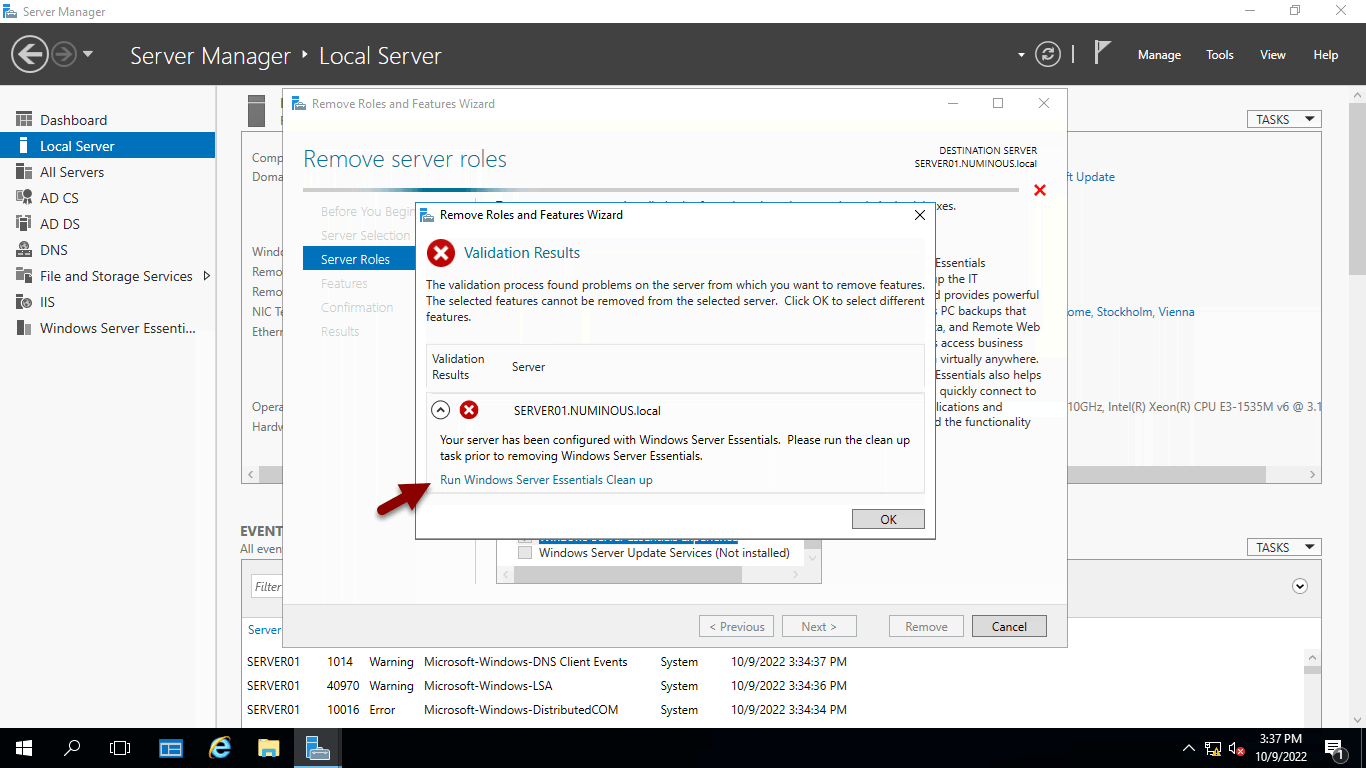Select the Microsoft-Windows-LSA warning row
Screen dimensions: 1366x768
(772, 686)
